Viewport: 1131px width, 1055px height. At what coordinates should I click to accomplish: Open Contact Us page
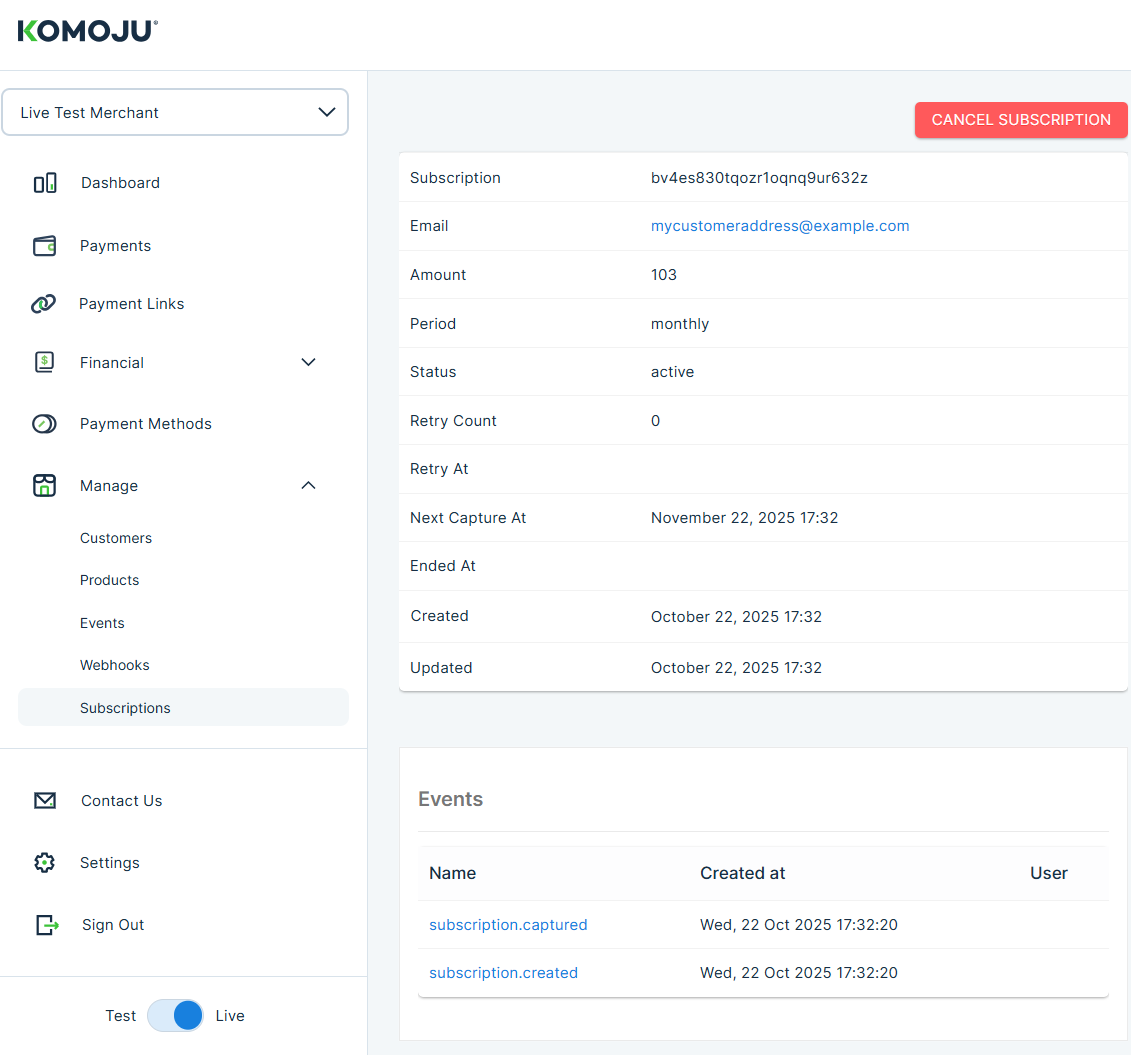(121, 800)
